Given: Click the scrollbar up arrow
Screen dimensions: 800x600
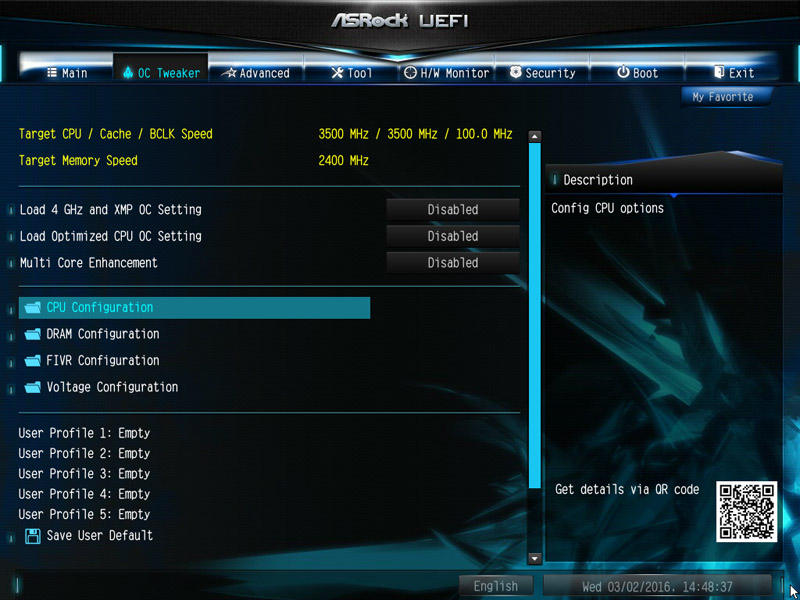Looking at the screenshot, I should pyautogui.click(x=534, y=136).
